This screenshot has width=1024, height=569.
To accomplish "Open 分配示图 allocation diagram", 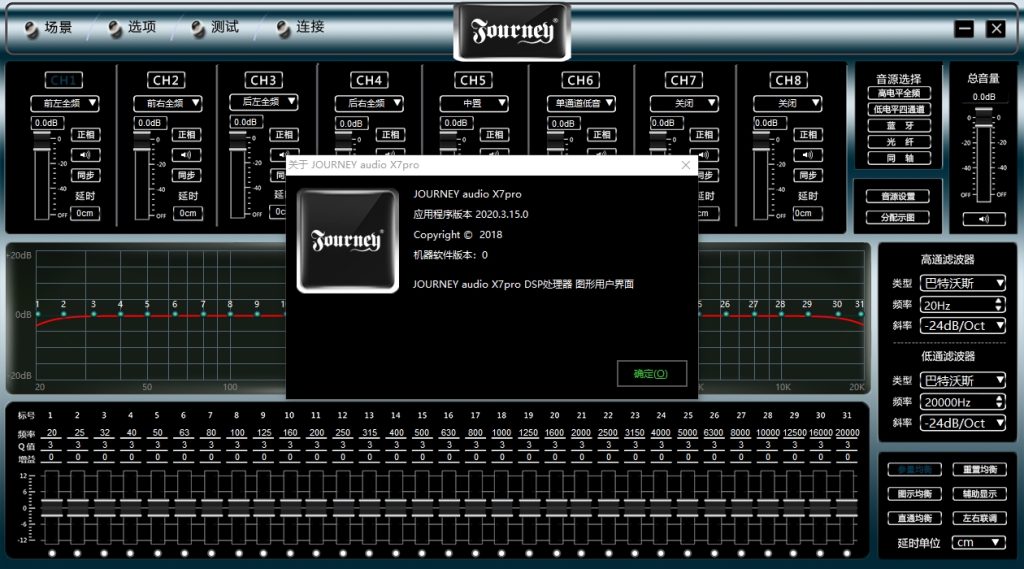I will coord(897,218).
